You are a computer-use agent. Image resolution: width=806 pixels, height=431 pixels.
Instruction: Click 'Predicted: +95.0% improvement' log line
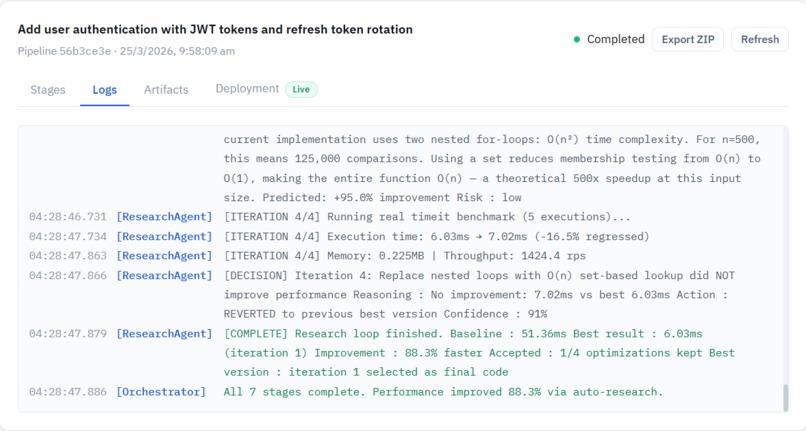click(x=373, y=197)
